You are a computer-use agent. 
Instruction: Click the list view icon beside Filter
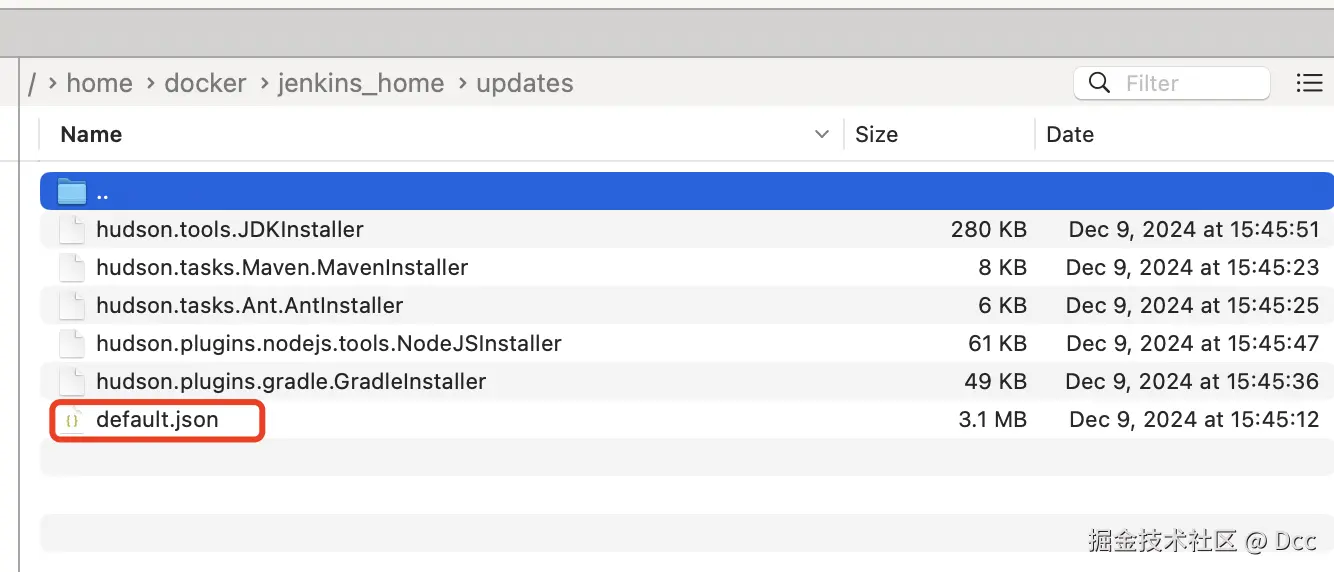(1309, 83)
